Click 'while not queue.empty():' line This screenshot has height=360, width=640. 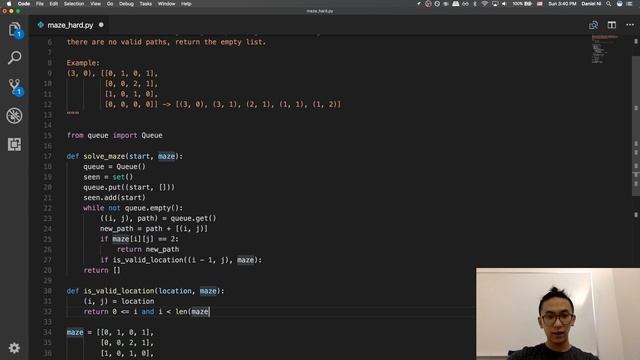tap(133, 208)
